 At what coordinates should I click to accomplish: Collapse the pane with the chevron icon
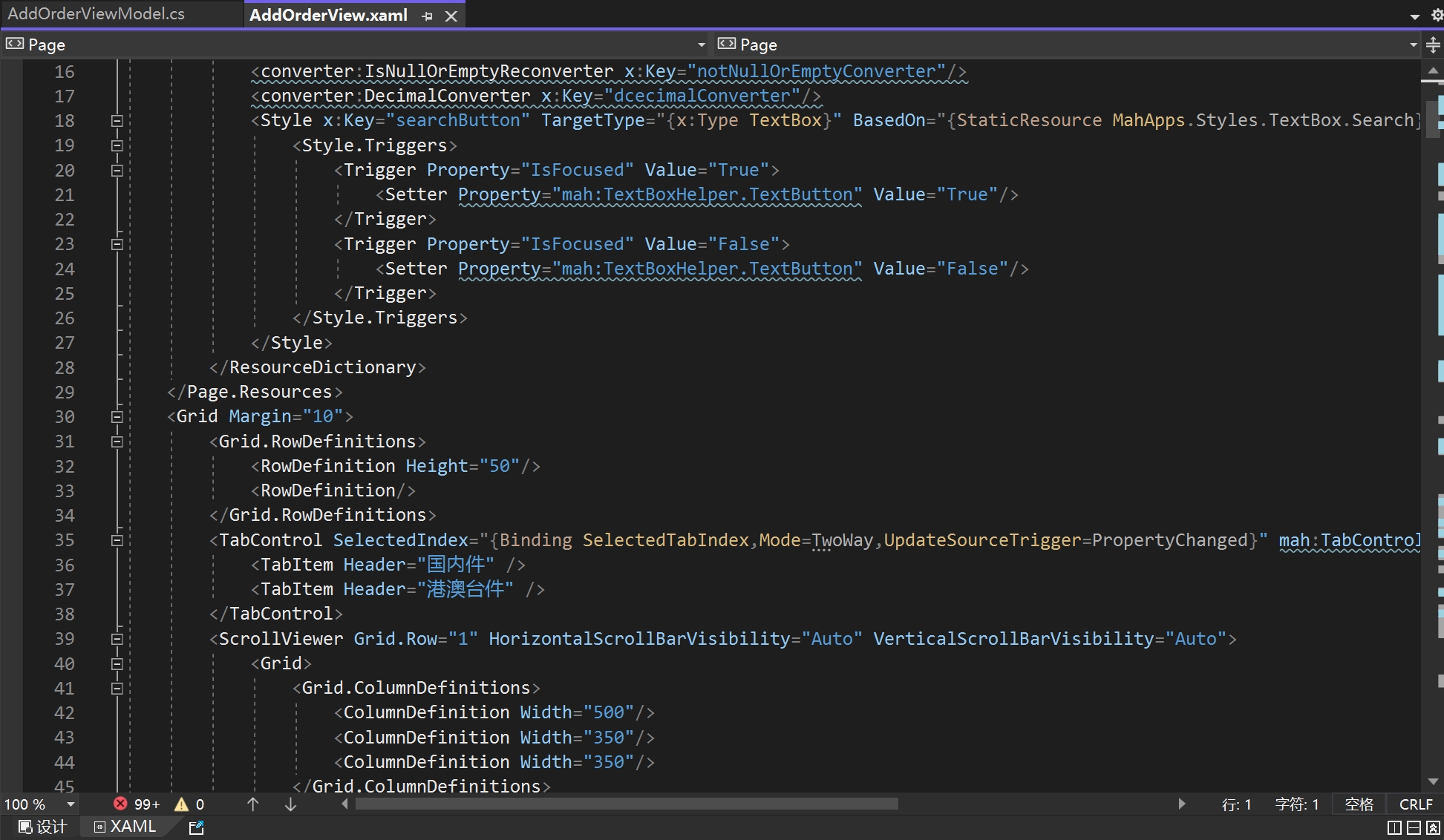tap(1434, 827)
